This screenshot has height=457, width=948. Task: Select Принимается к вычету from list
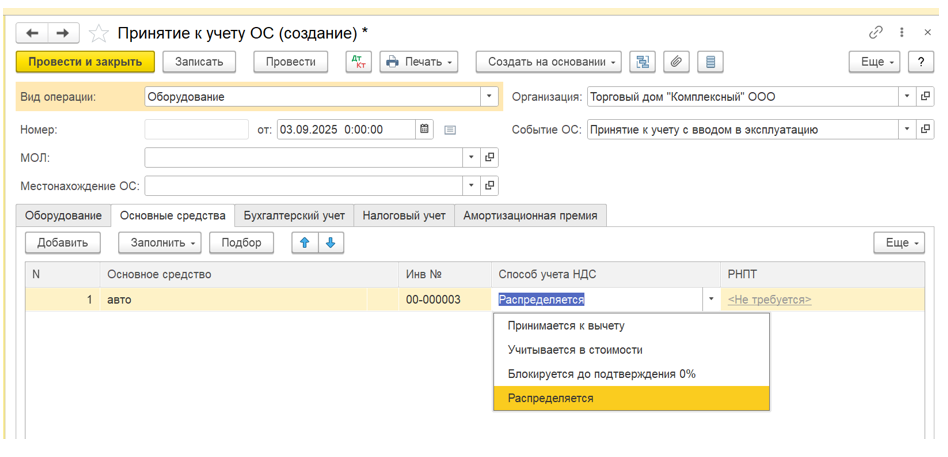coord(566,326)
